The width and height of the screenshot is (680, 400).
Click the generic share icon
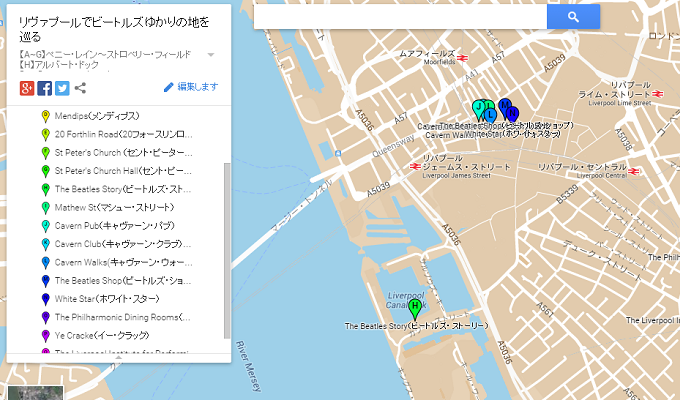[x=81, y=88]
